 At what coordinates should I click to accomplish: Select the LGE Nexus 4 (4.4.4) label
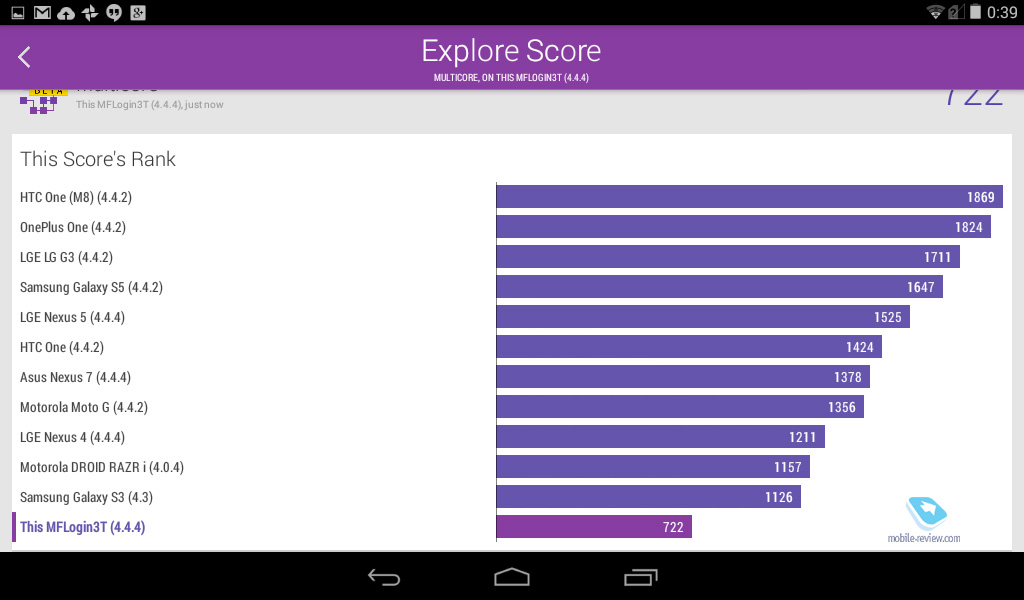(x=72, y=437)
